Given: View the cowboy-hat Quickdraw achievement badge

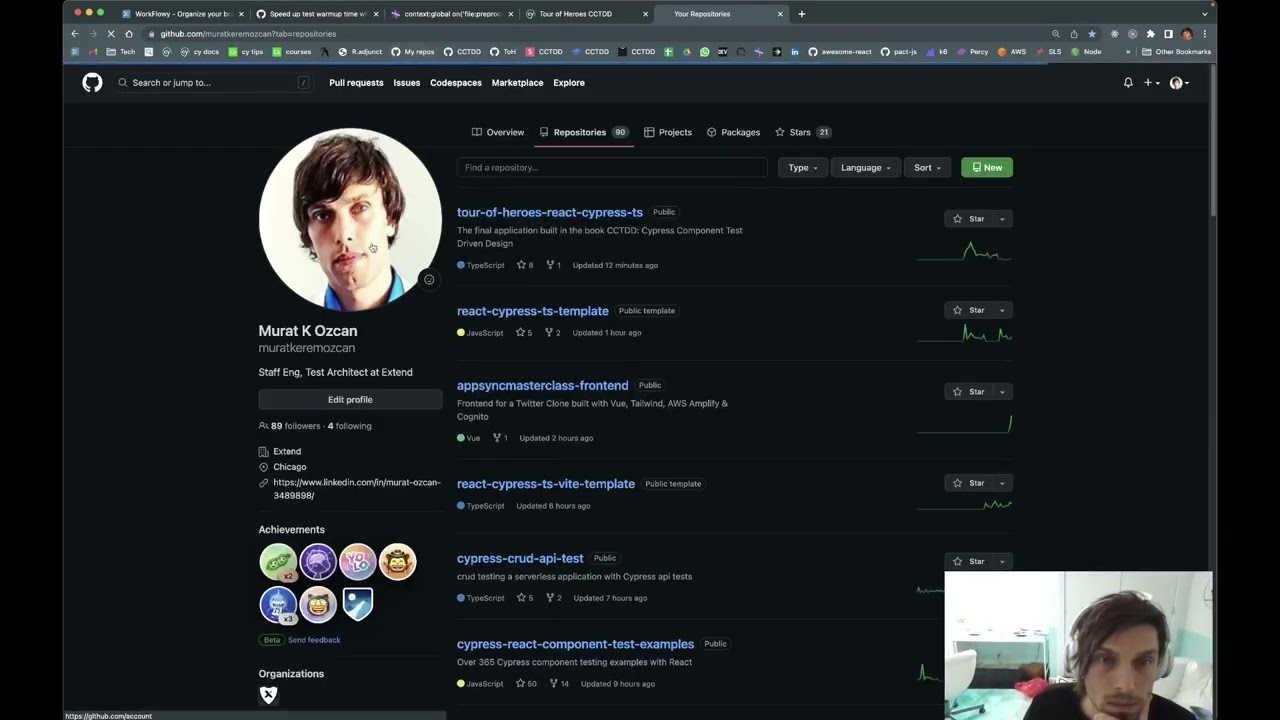Looking at the screenshot, I should coord(398,562).
